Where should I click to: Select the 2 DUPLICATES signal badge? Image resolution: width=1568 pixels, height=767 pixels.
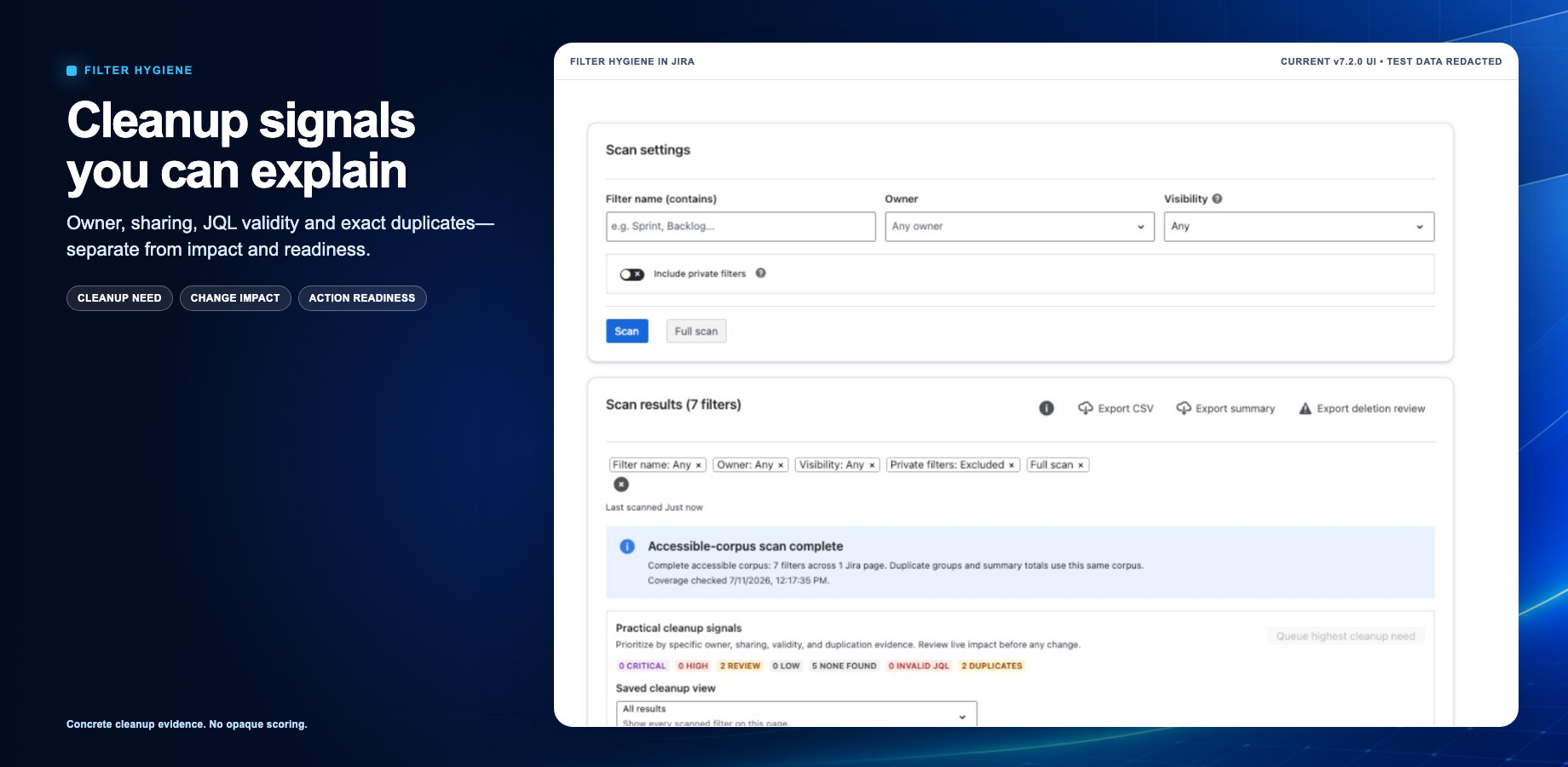pyautogui.click(x=991, y=666)
